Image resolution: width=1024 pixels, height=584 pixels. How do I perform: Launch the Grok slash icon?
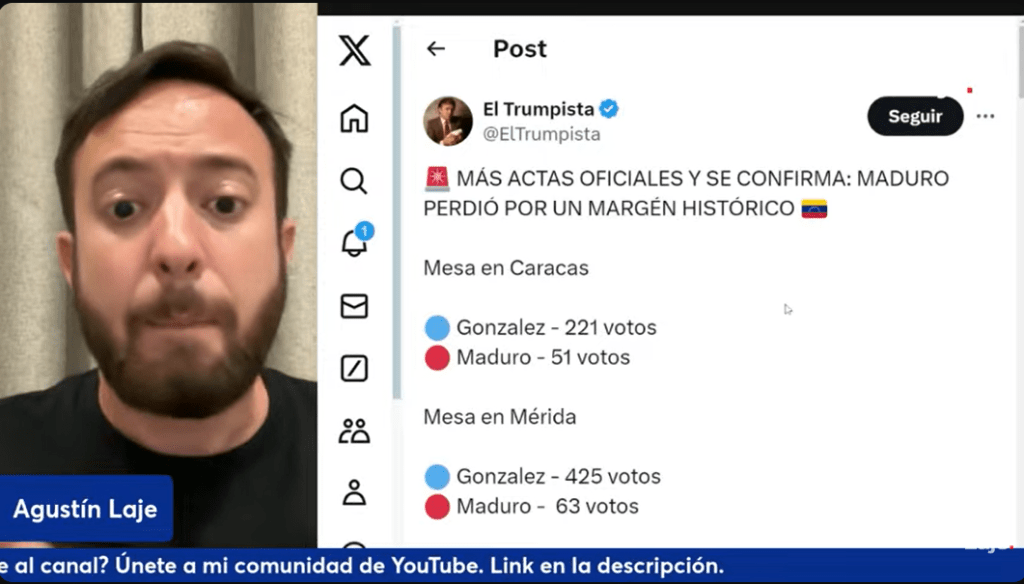pos(354,368)
